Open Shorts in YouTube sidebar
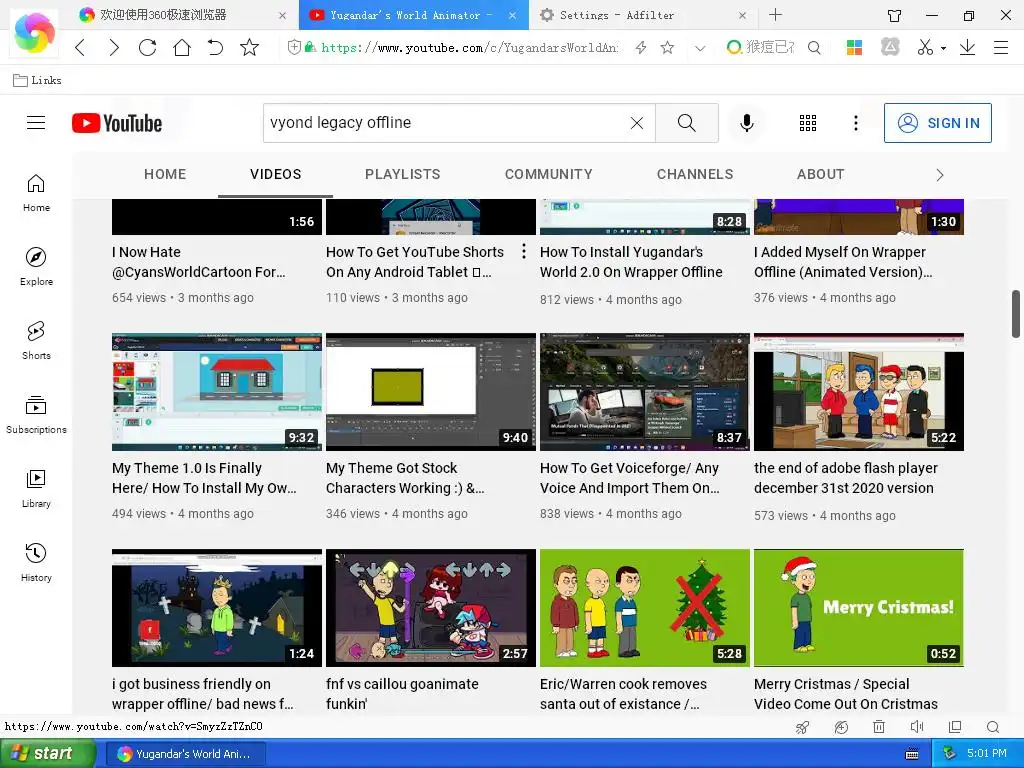1024x768 pixels. [x=36, y=341]
